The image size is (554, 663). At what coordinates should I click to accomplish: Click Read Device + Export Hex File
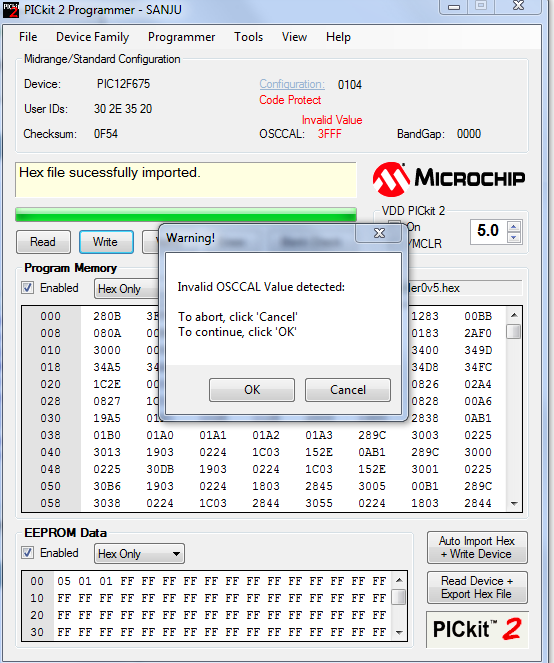click(477, 587)
